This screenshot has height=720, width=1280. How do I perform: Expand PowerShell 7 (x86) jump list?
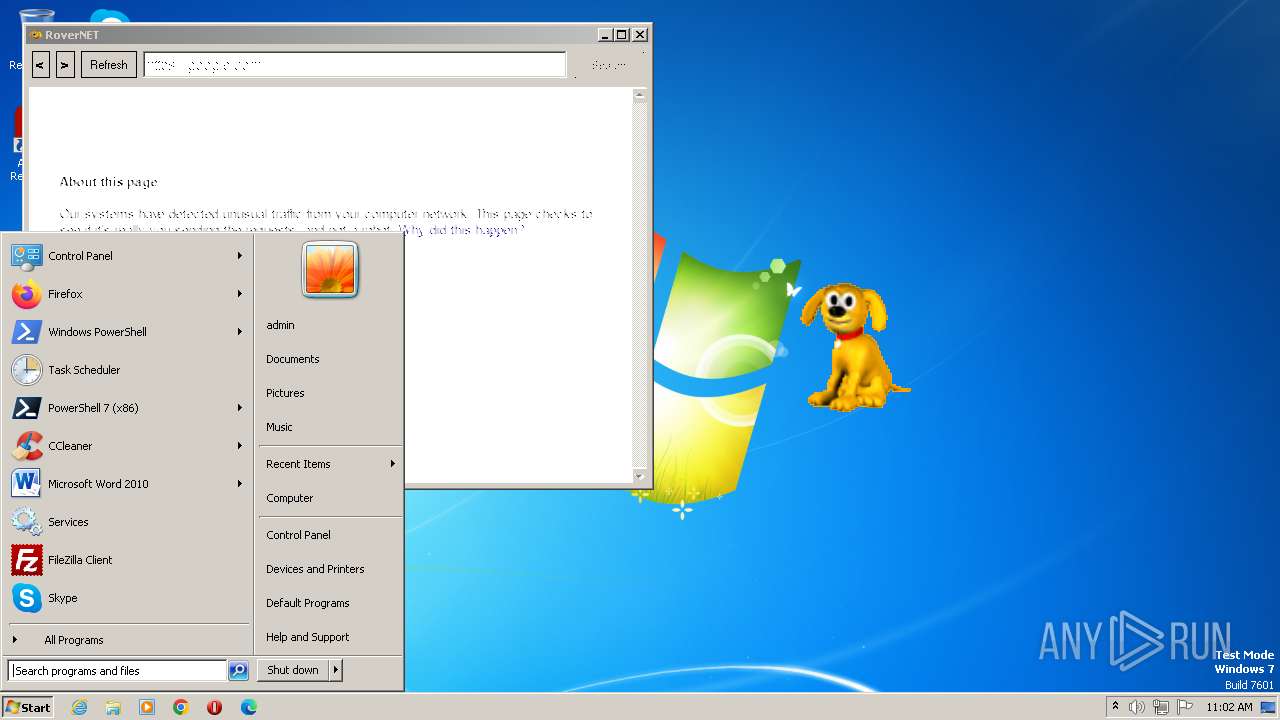point(240,408)
